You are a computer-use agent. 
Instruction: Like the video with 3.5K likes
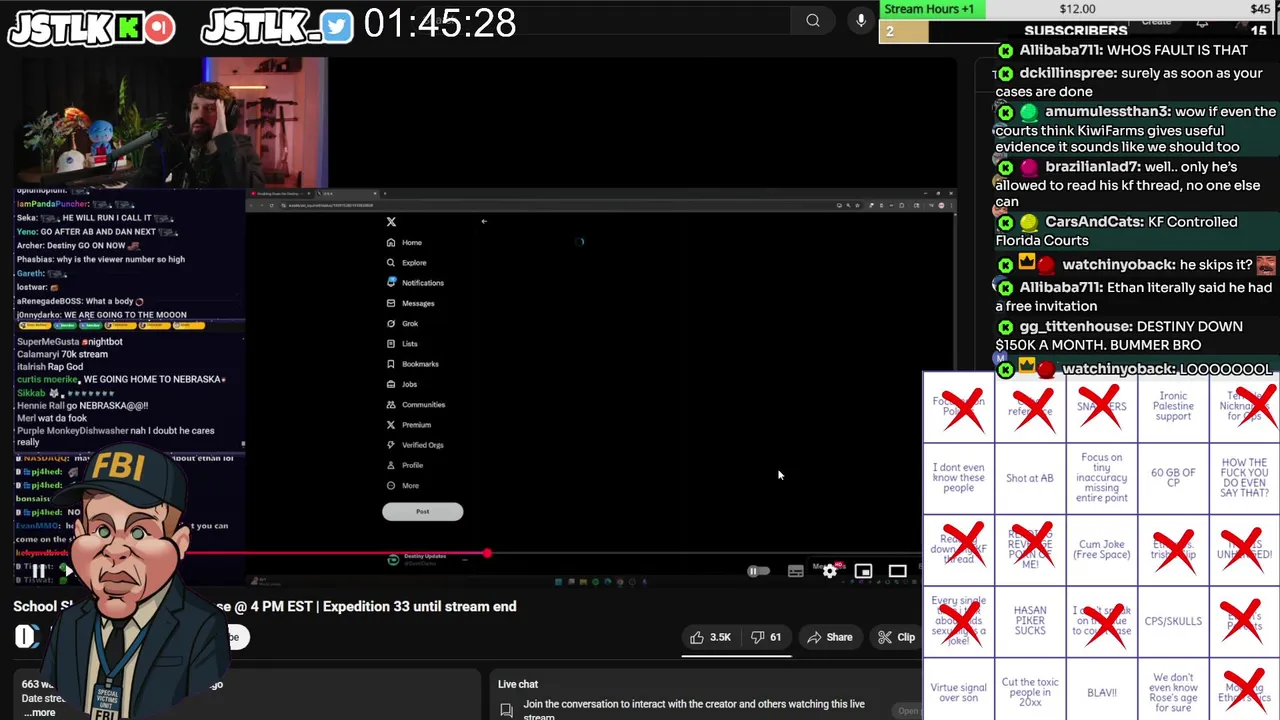710,637
